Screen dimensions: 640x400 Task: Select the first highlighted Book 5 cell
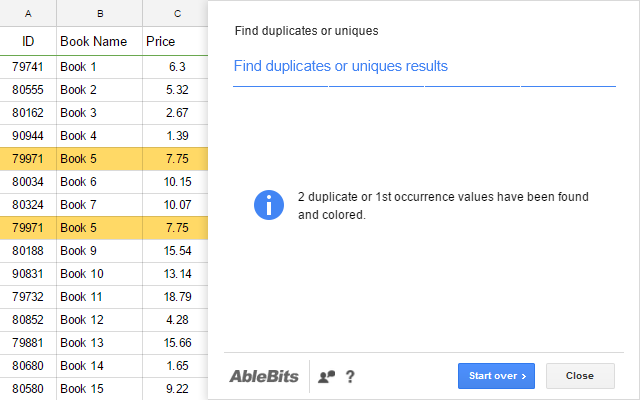[99, 158]
